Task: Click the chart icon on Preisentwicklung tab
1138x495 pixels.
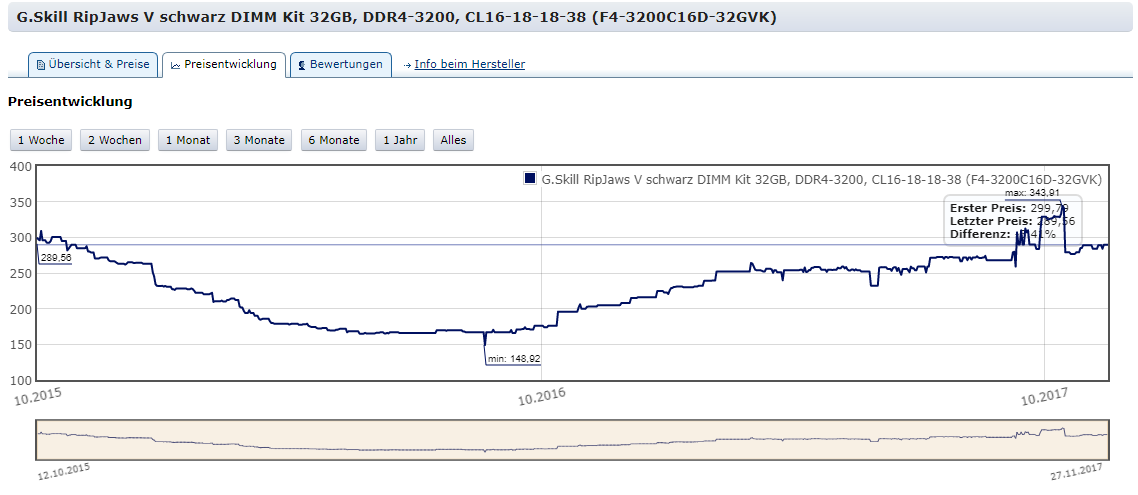Action: [175, 65]
